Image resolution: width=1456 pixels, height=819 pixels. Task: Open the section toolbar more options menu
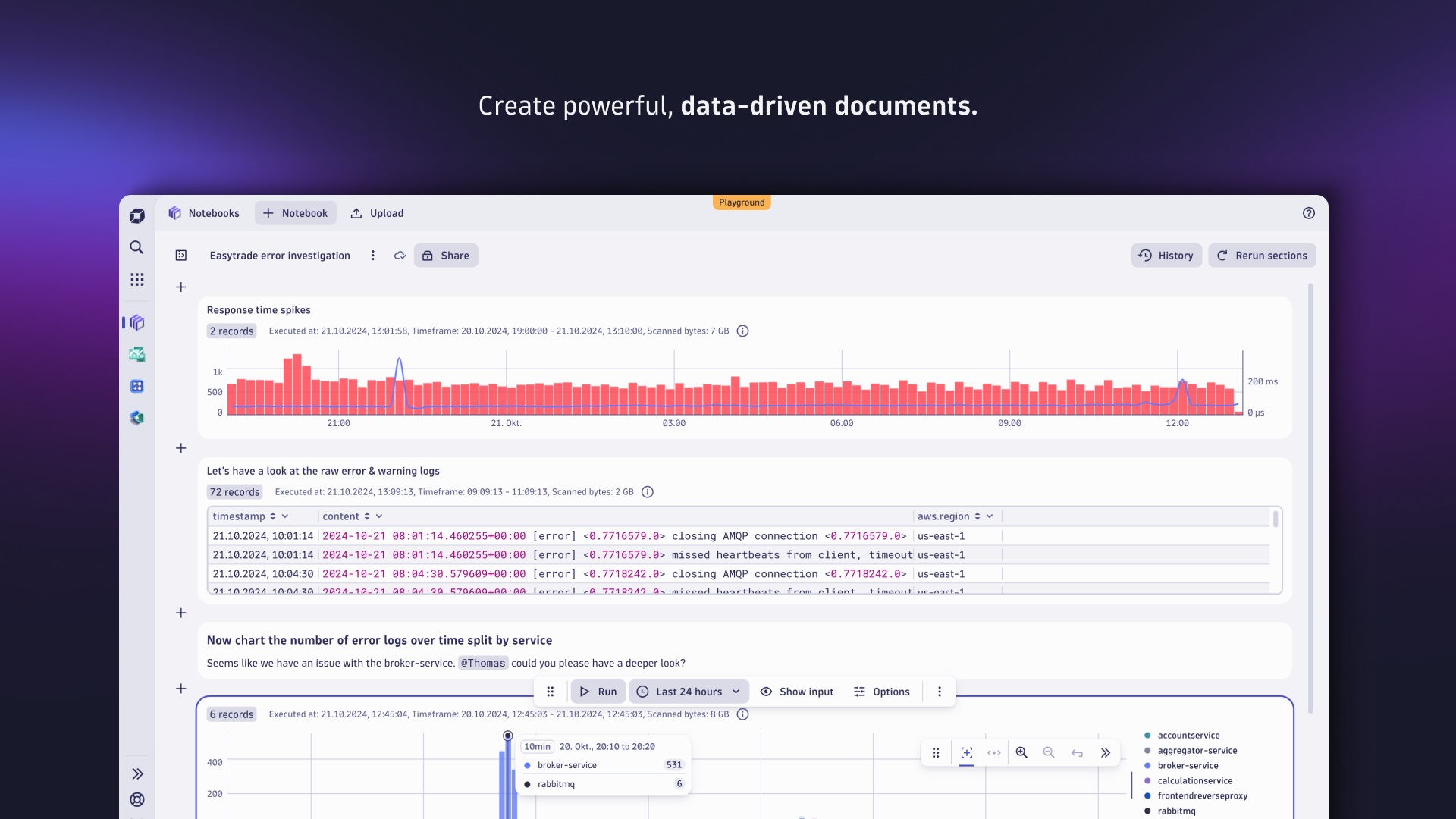pyautogui.click(x=940, y=692)
